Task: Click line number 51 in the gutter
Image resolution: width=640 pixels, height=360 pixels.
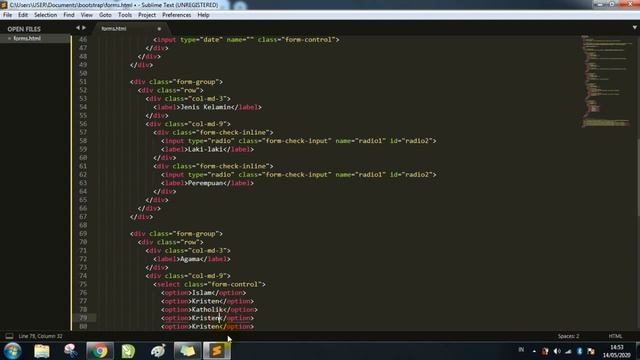Action: pyautogui.click(x=83, y=82)
